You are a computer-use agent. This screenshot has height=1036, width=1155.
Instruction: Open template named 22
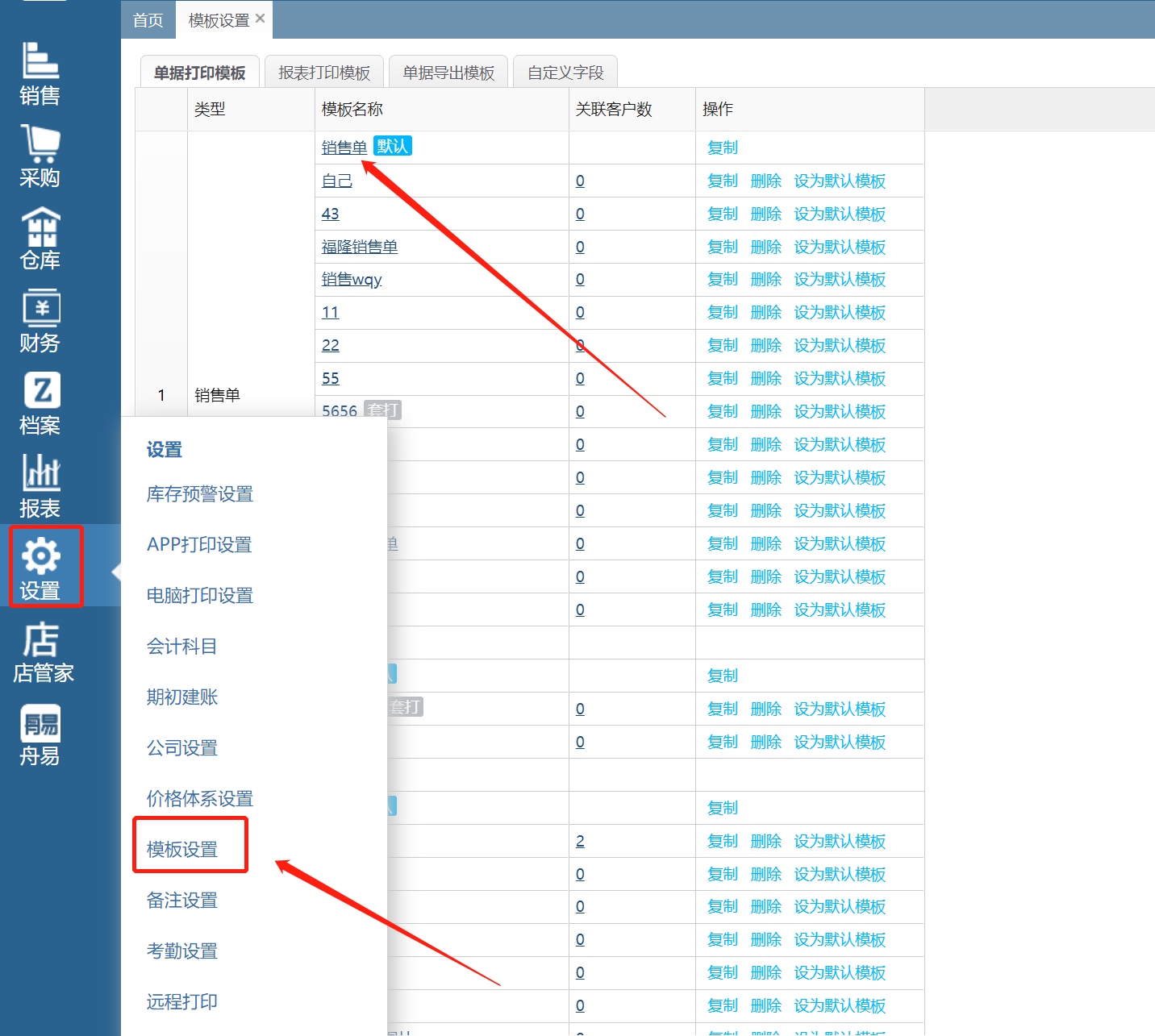[x=330, y=345]
